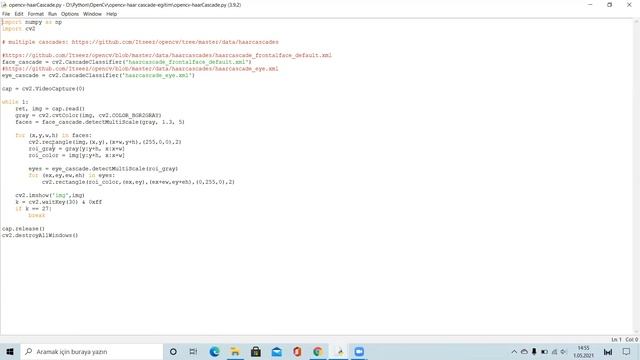Open the Mail app on the taskbar

(277, 351)
